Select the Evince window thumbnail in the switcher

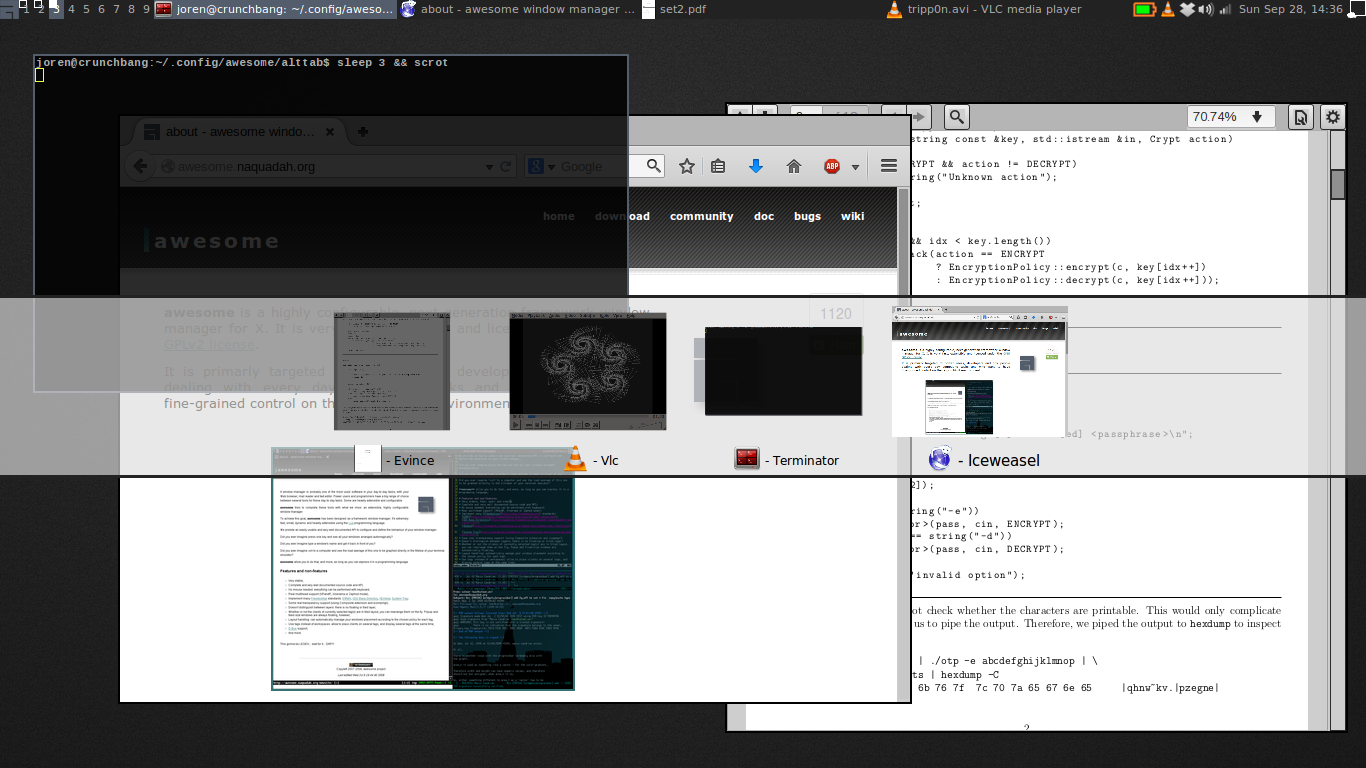(x=392, y=370)
